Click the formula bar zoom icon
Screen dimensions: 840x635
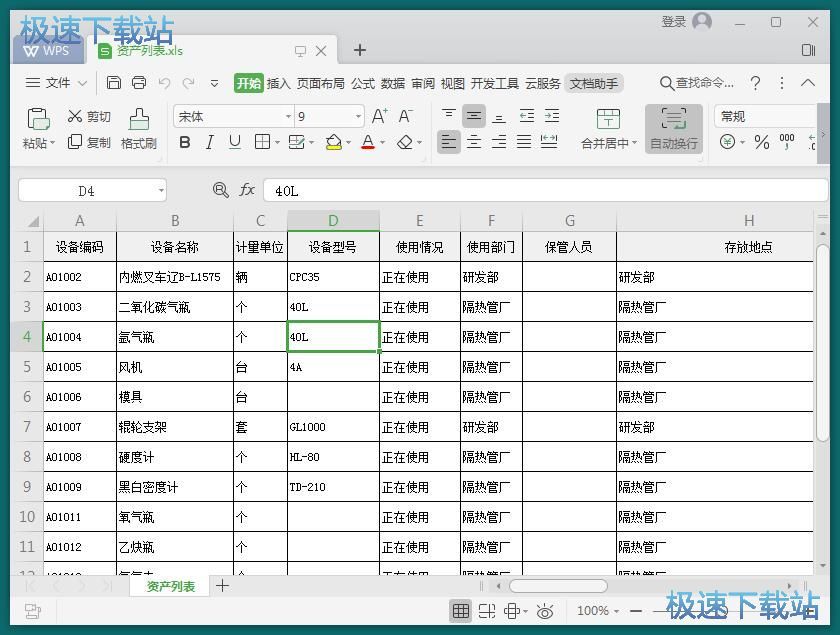tap(221, 190)
